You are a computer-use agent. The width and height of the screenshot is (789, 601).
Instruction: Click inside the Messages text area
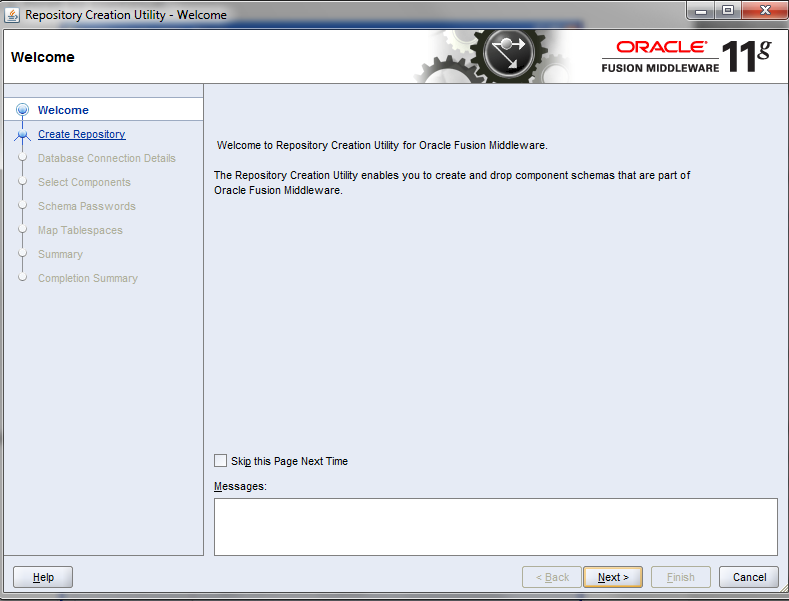pyautogui.click(x=496, y=527)
